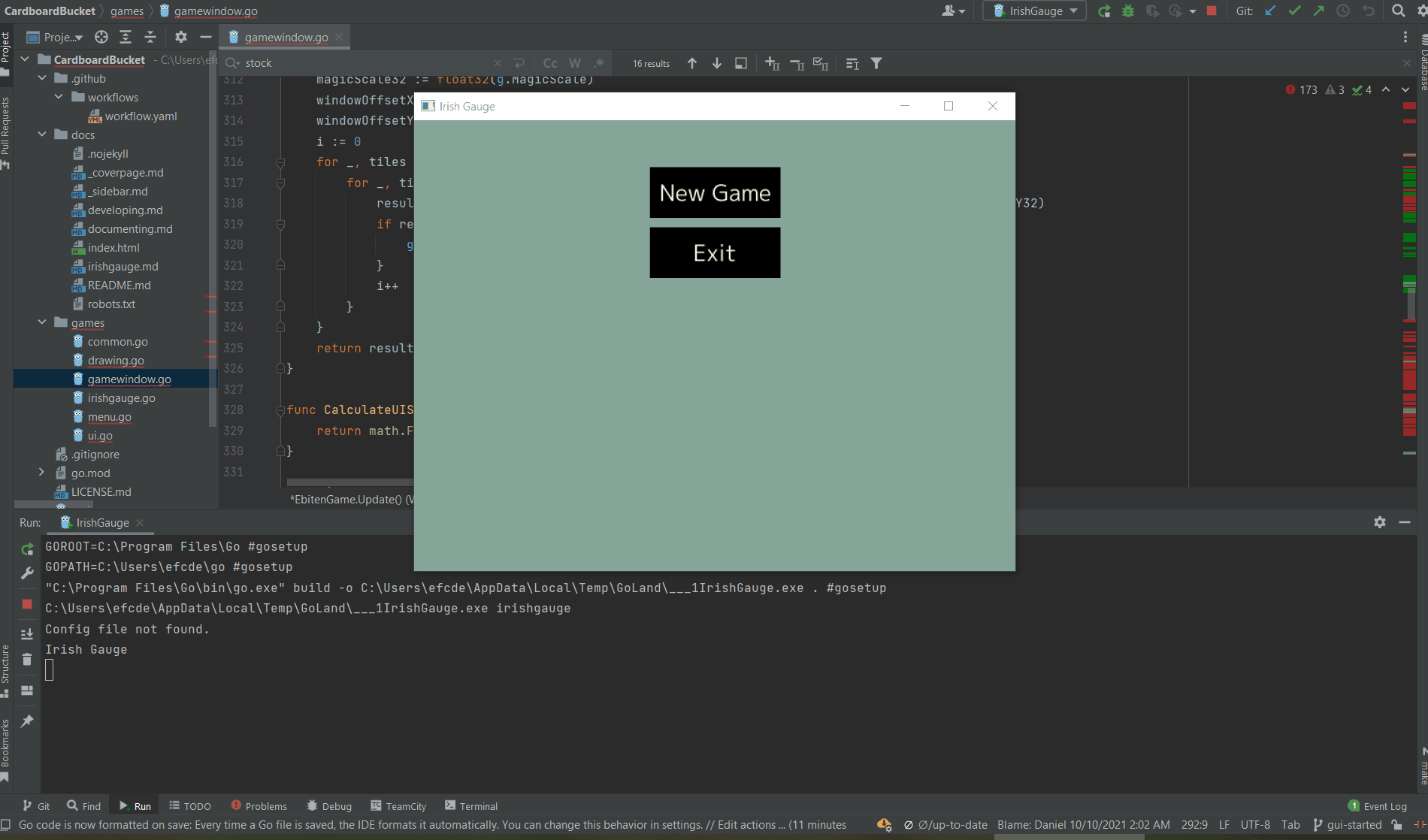Click the Search Everywhere magnifier icon
Viewport: 1428px width, 840px height.
coord(1398,11)
